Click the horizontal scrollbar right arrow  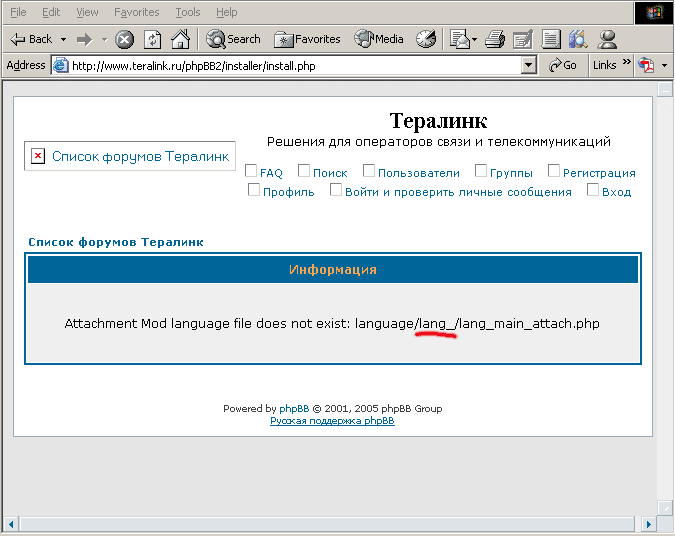(648, 524)
